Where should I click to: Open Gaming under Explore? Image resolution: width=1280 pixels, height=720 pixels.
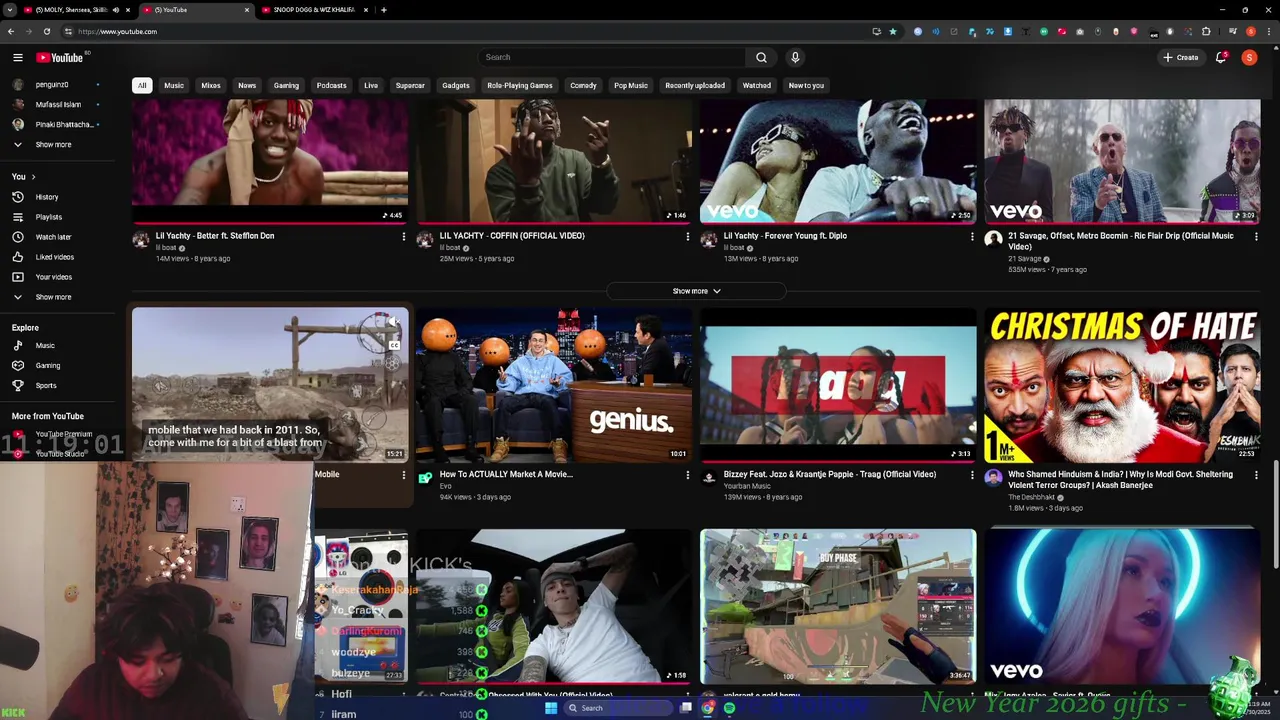(x=47, y=366)
